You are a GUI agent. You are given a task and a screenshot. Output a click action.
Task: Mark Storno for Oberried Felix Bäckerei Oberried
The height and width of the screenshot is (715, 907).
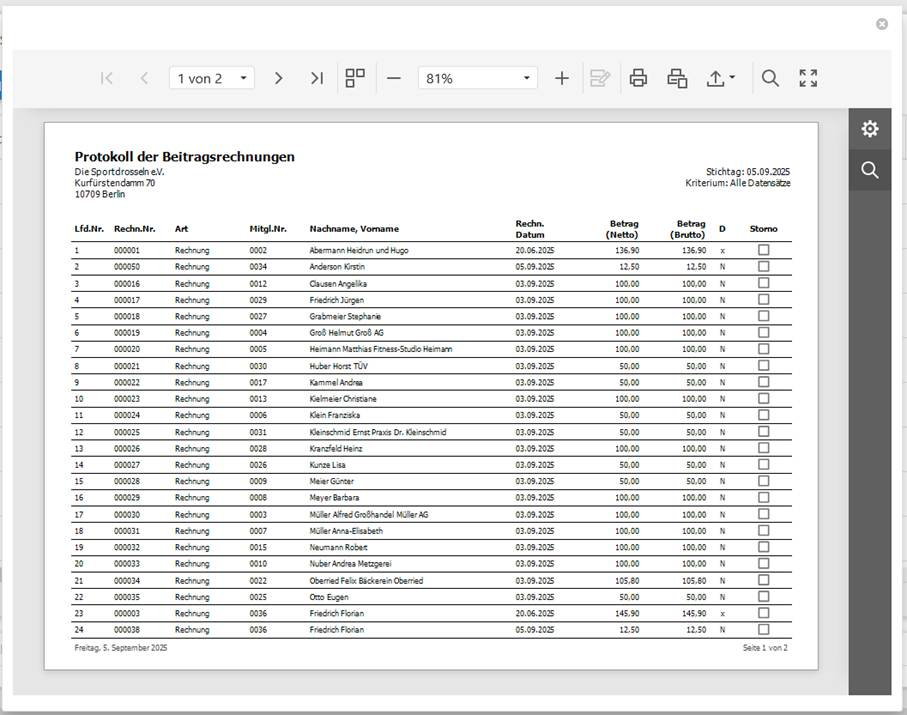click(764, 580)
